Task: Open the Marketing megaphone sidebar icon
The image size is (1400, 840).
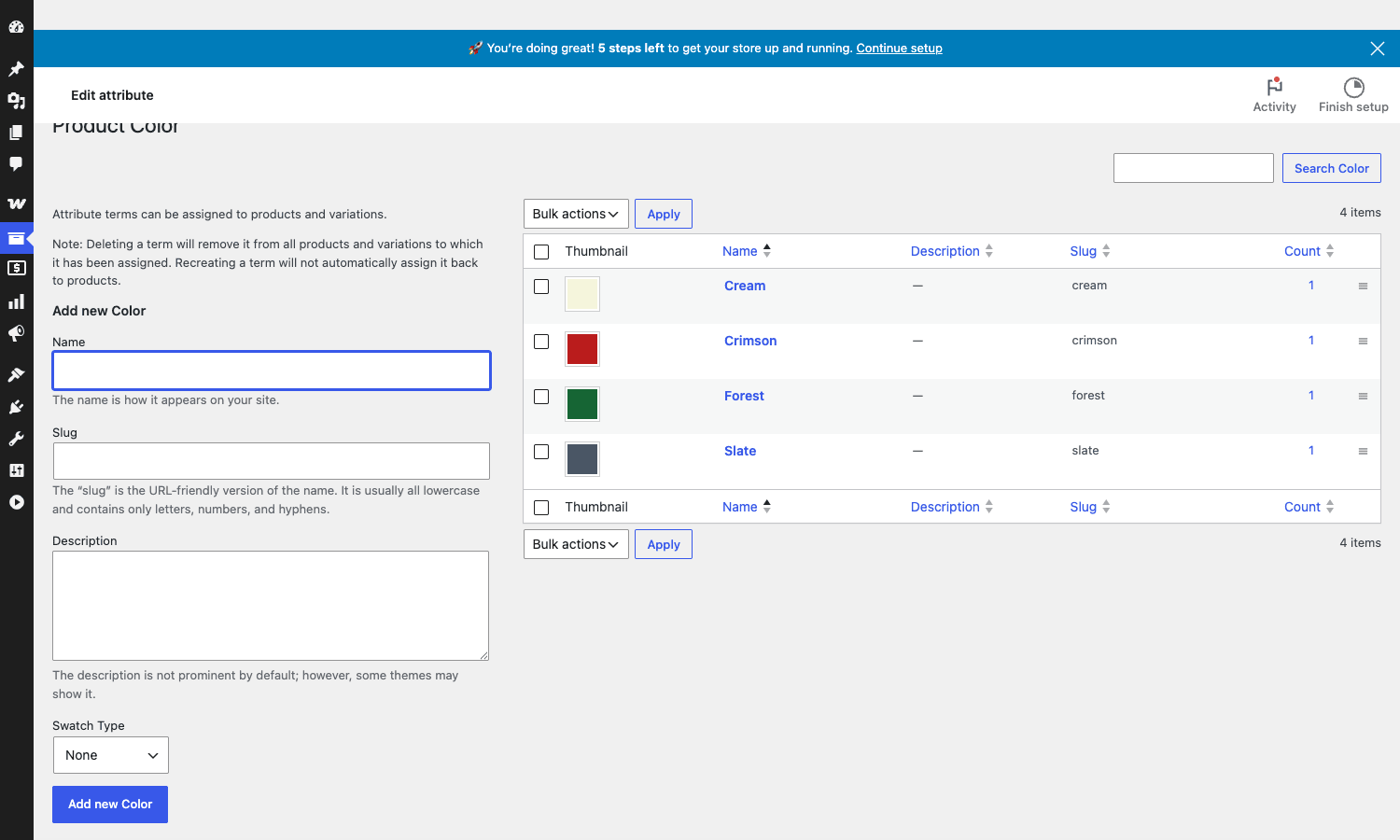Action: click(16, 333)
